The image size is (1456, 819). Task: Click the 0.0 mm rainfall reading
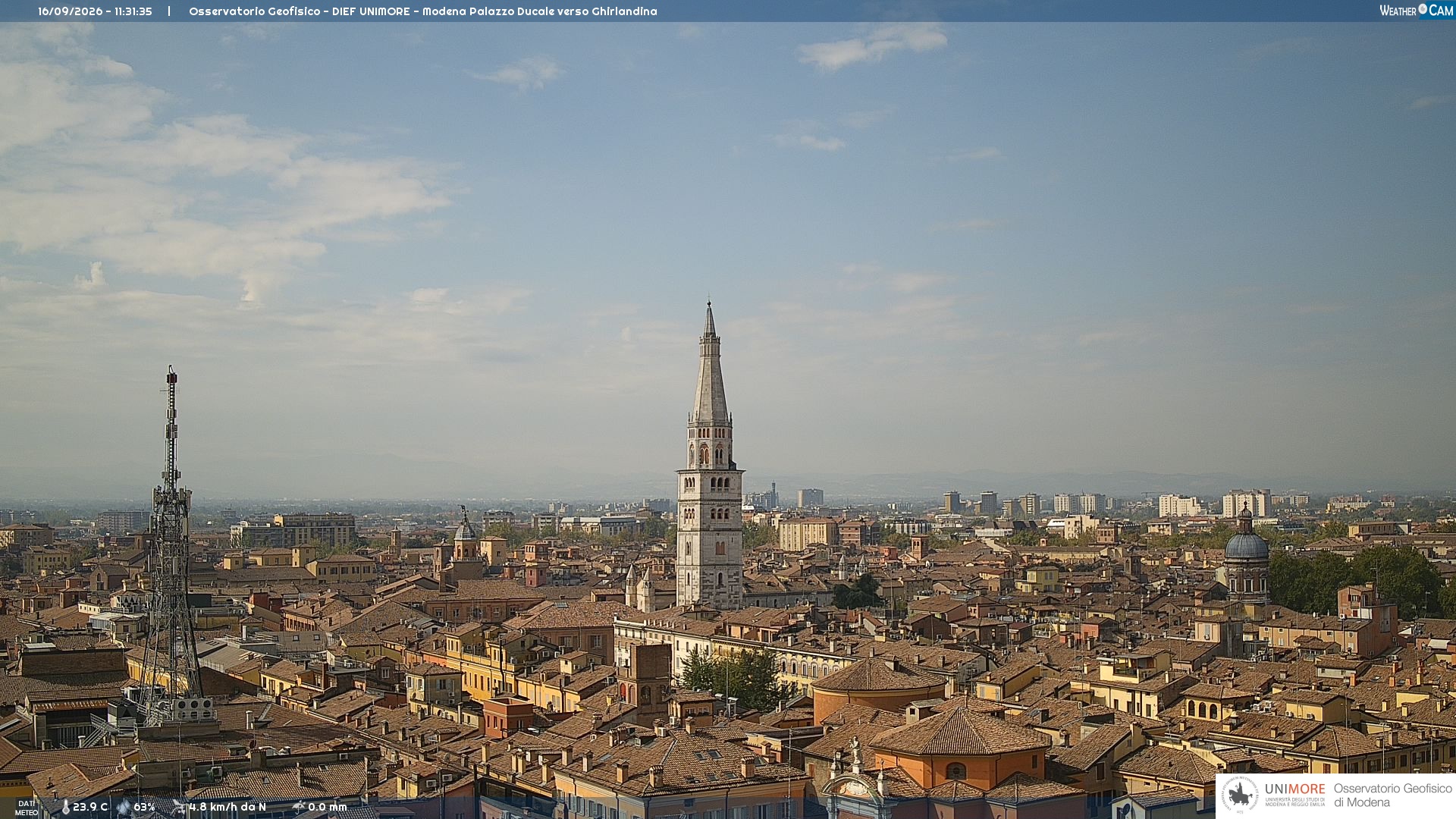328,808
